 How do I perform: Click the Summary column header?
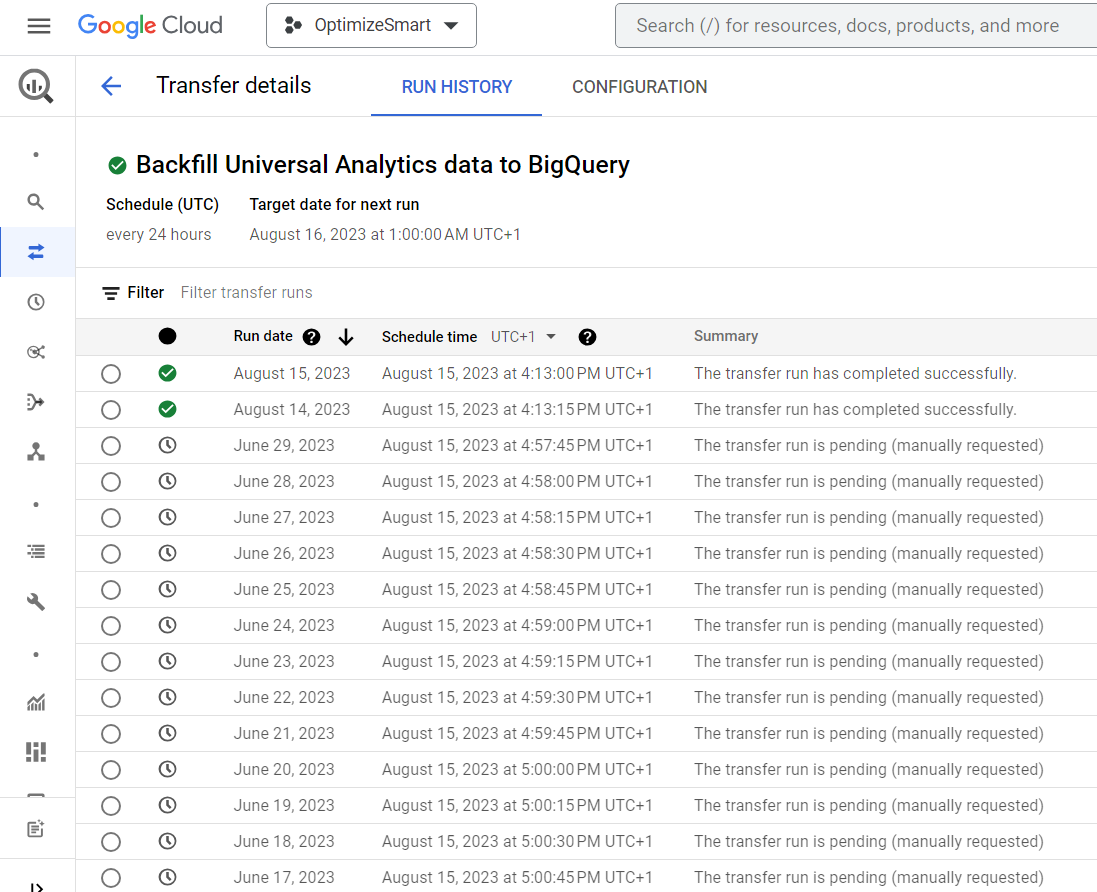point(726,336)
